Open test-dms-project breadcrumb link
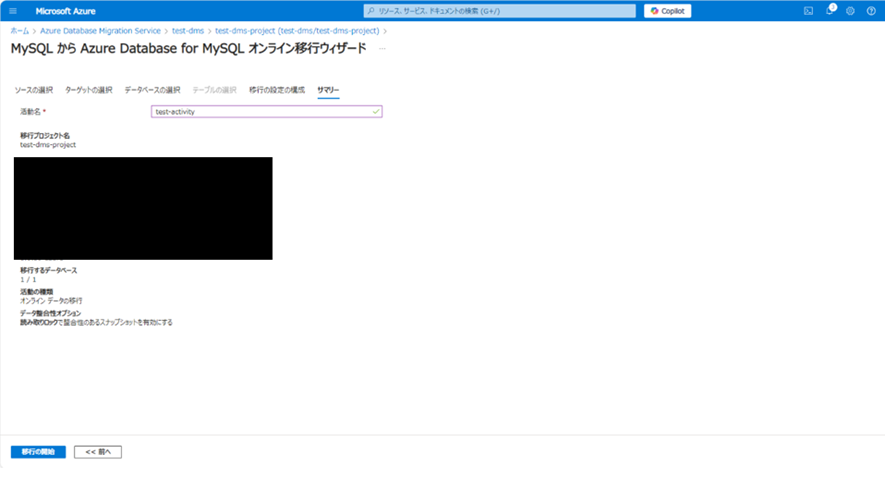This screenshot has height=490, width=885. tap(297, 31)
